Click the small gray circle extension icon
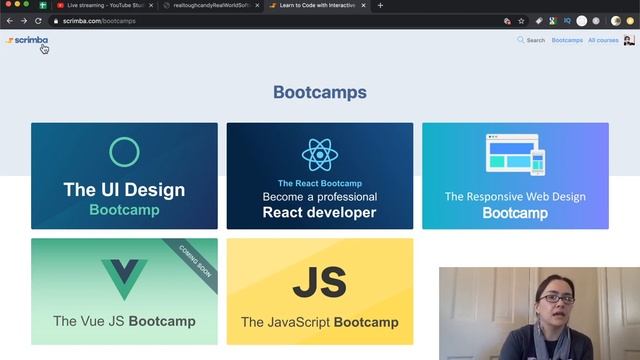Screen dimensions: 640x360 tap(596, 21)
